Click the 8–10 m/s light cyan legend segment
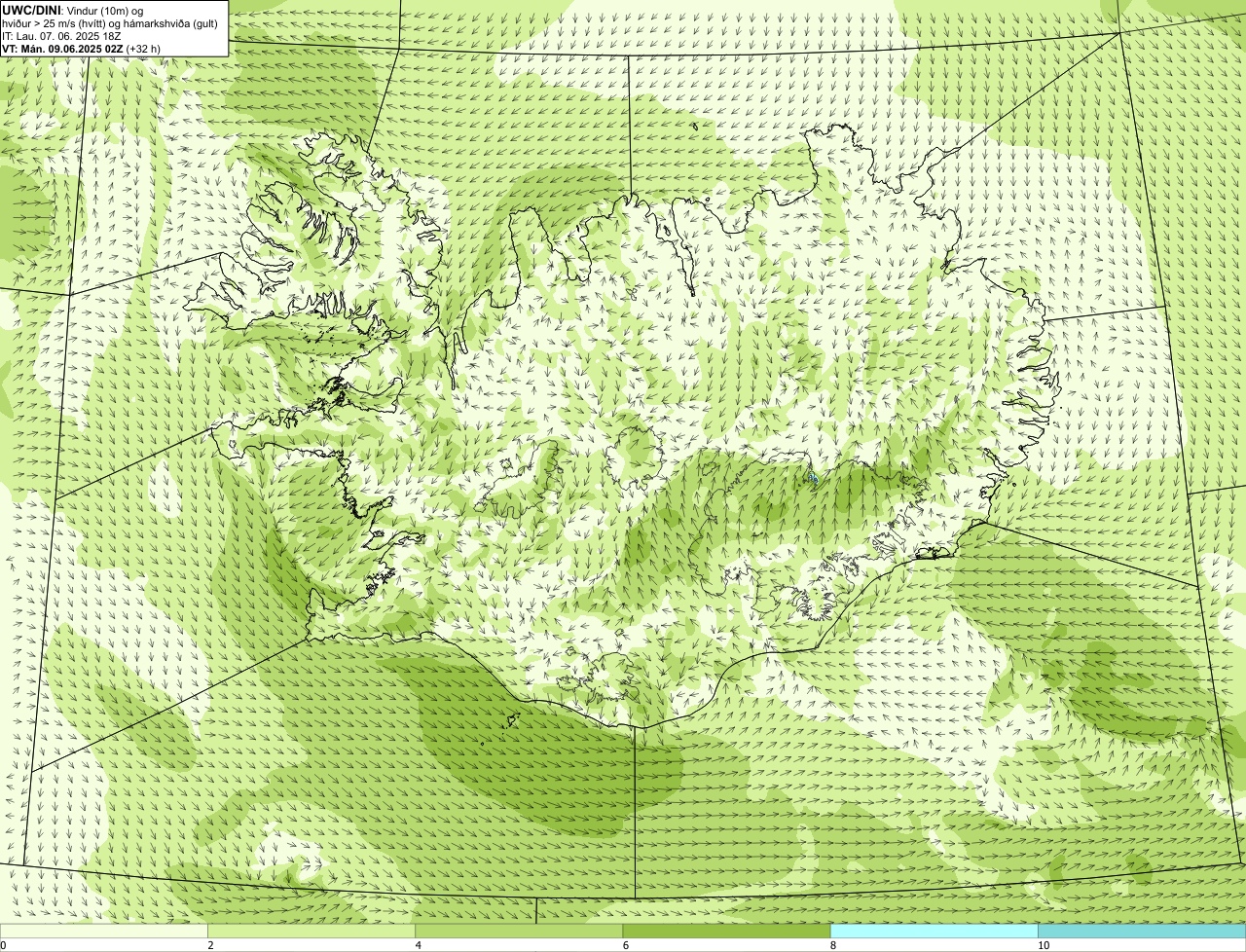Image resolution: width=1246 pixels, height=952 pixels. tap(934, 931)
